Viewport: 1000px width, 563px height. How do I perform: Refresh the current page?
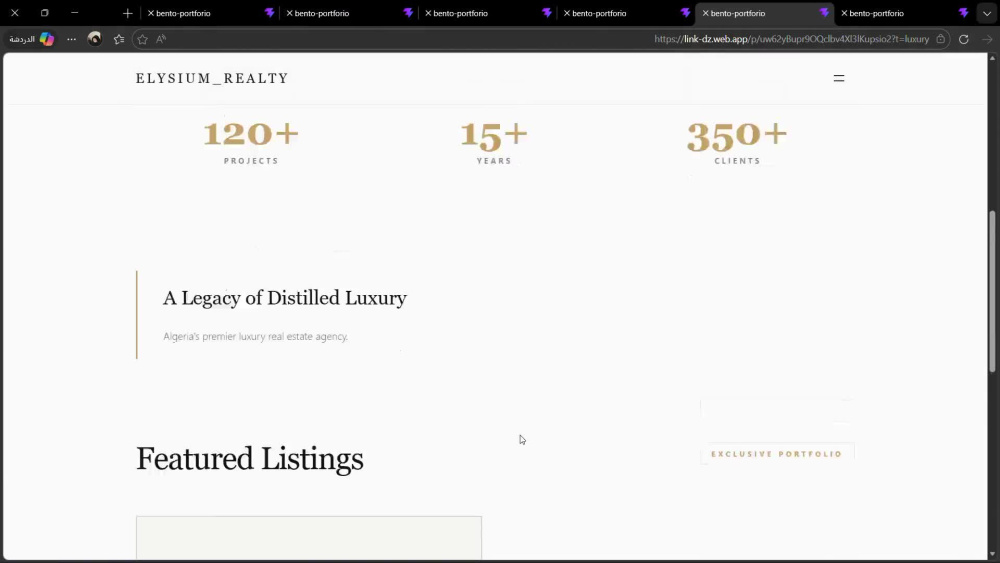964,39
